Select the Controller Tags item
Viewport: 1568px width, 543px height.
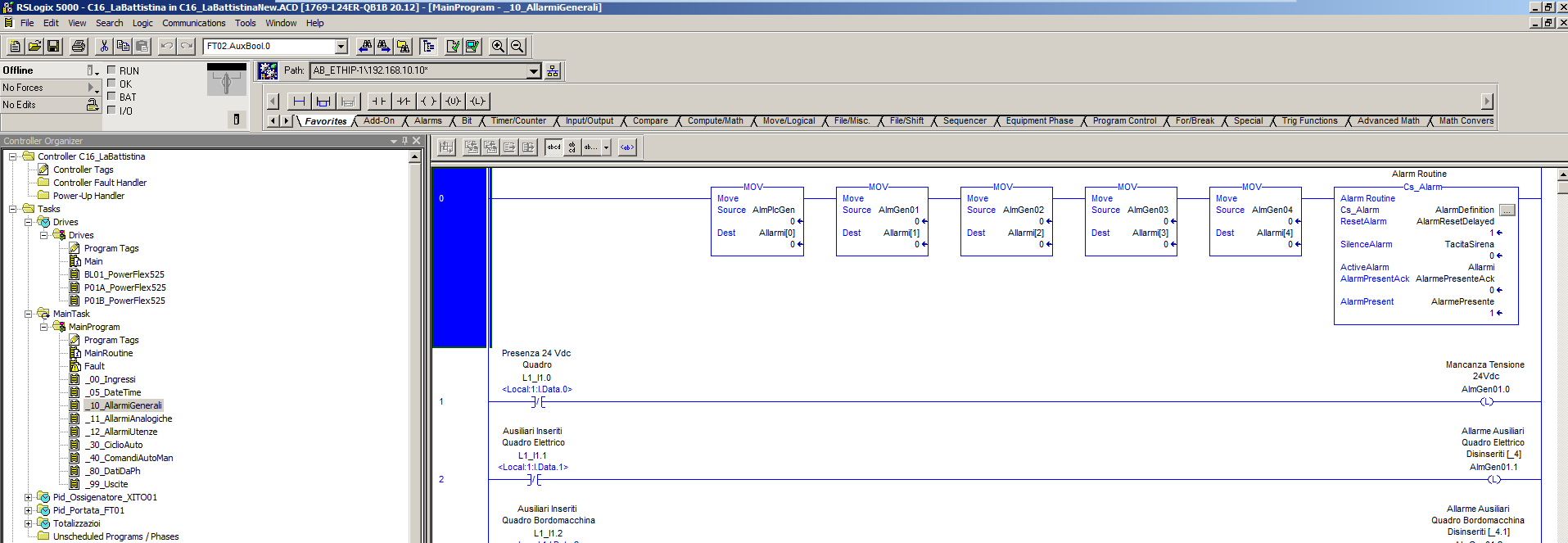tap(83, 170)
